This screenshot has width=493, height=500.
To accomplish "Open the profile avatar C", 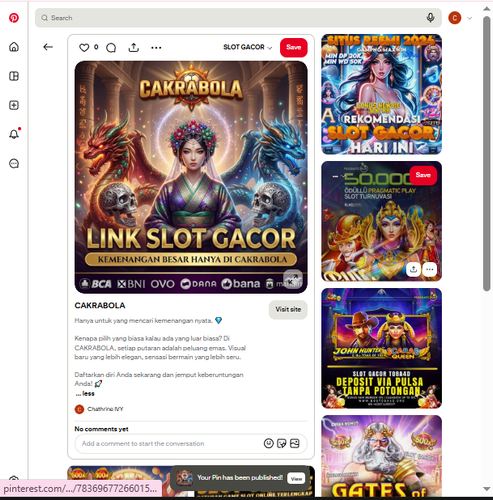I will coord(455,18).
